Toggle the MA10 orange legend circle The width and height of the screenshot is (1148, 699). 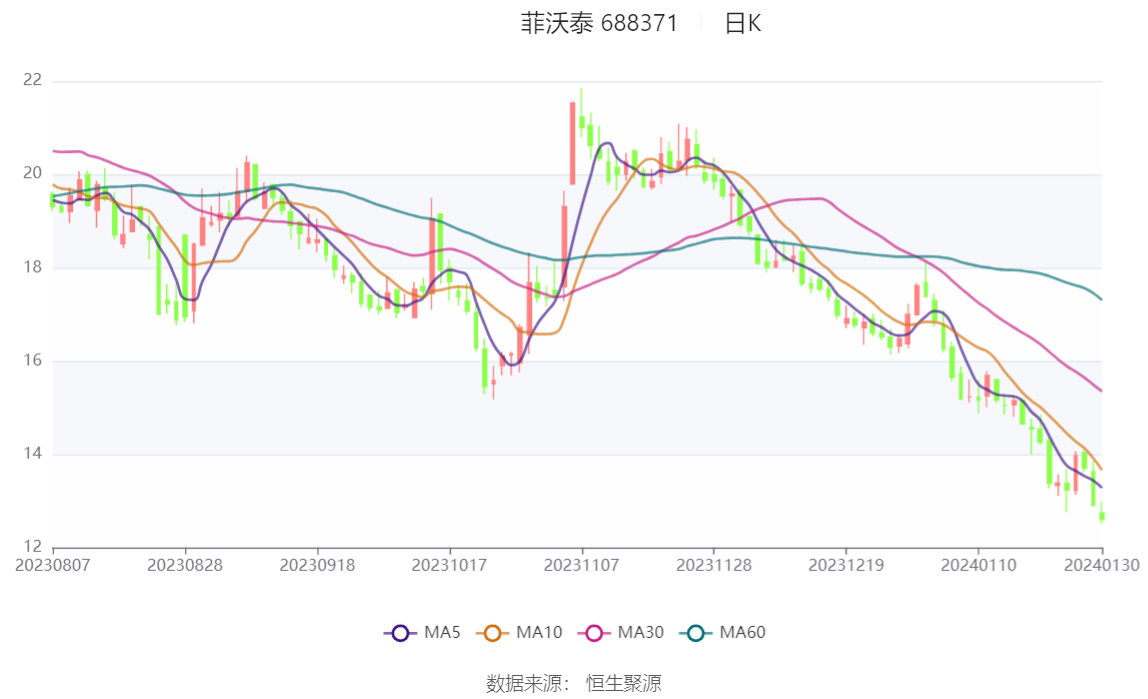(x=493, y=633)
